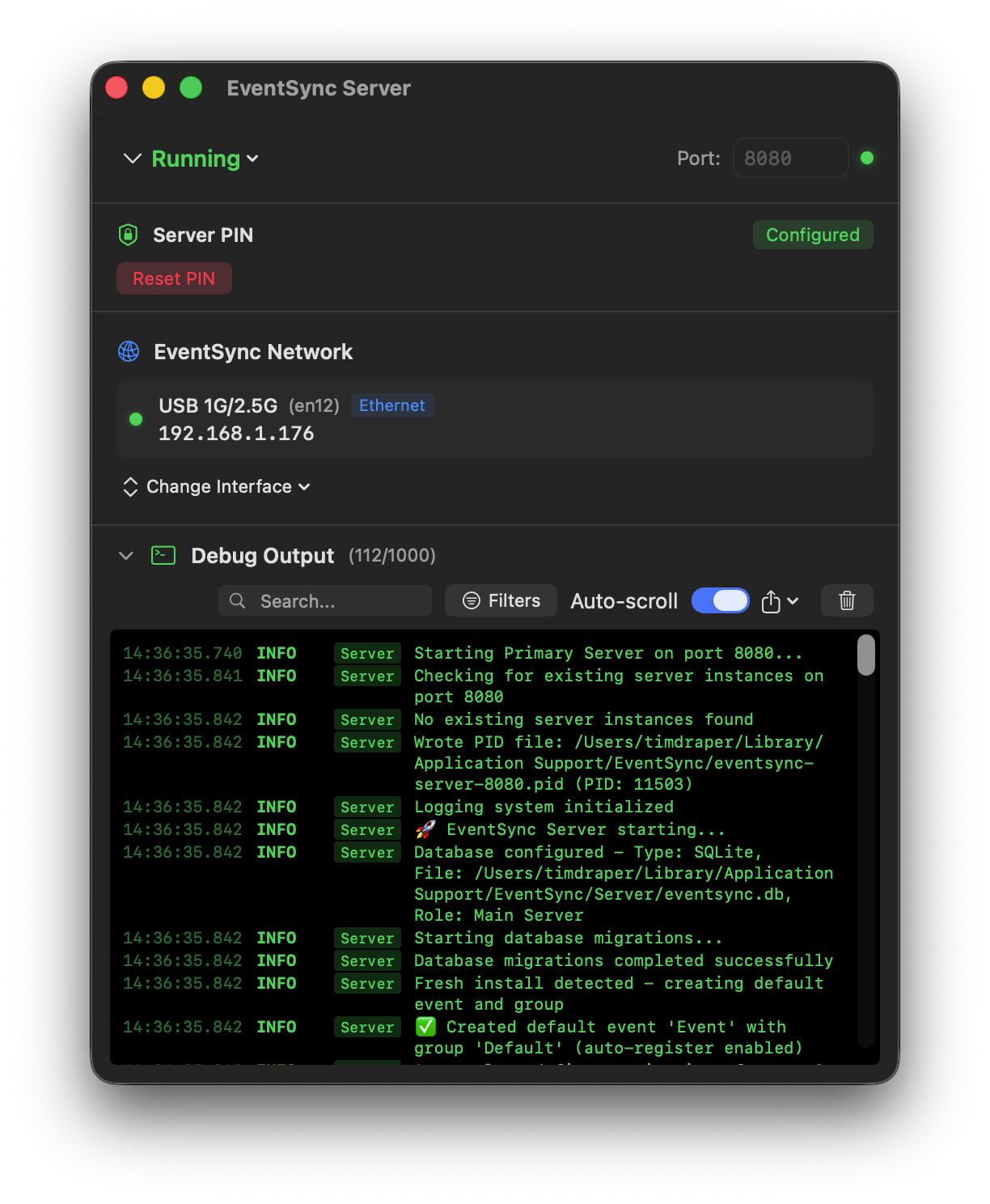Zoom window with the green button

click(191, 87)
